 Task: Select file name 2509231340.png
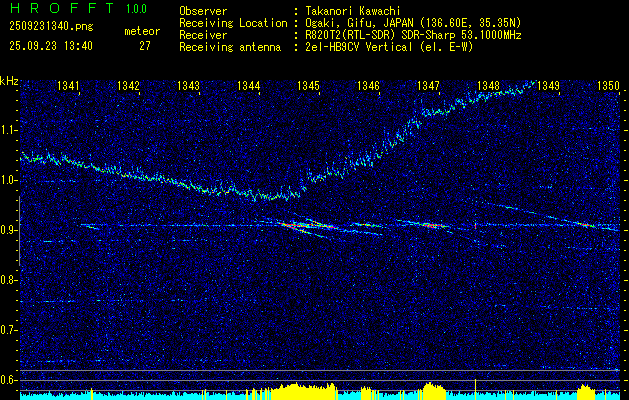point(51,27)
